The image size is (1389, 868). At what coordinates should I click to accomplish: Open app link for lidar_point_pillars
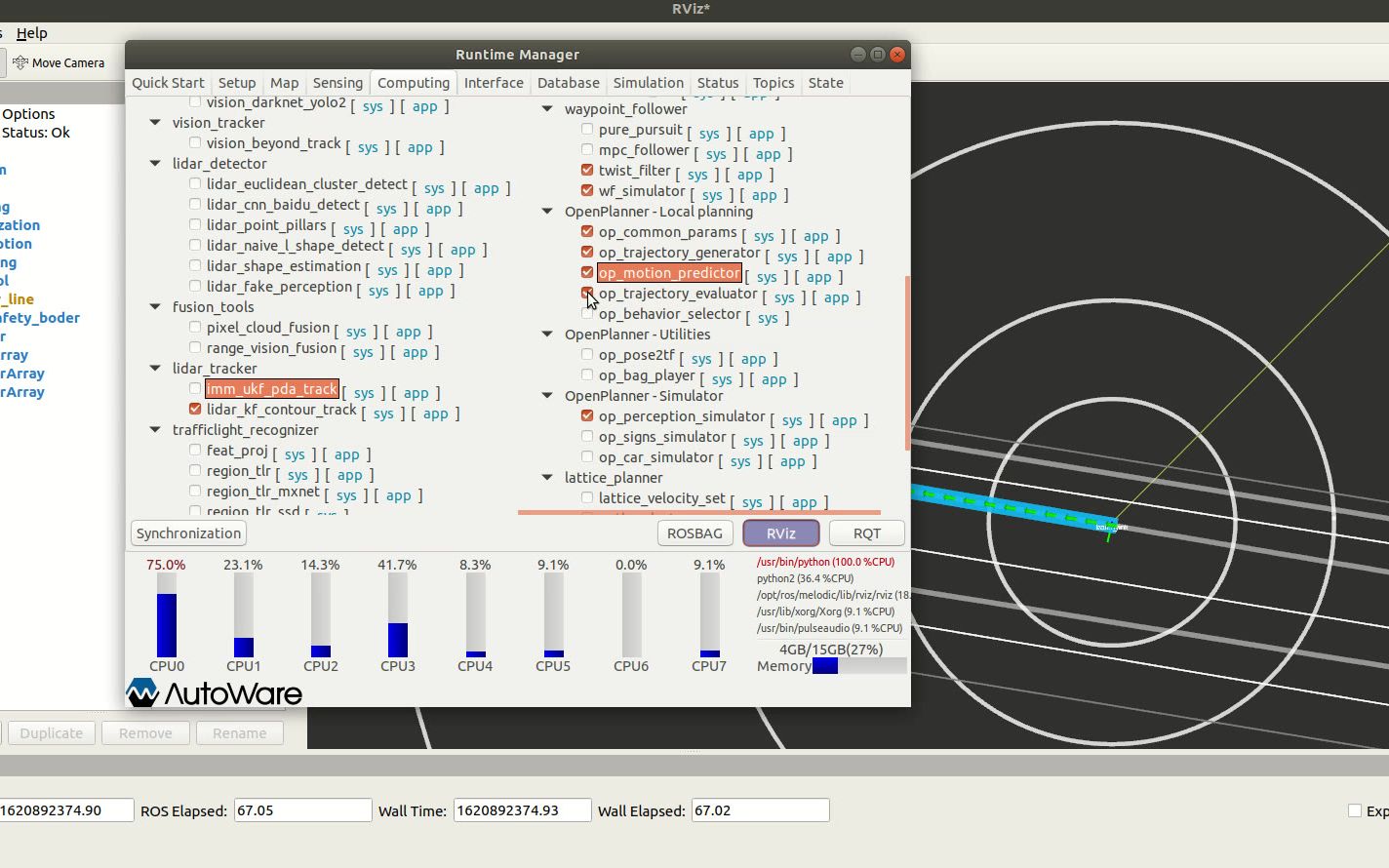click(406, 229)
